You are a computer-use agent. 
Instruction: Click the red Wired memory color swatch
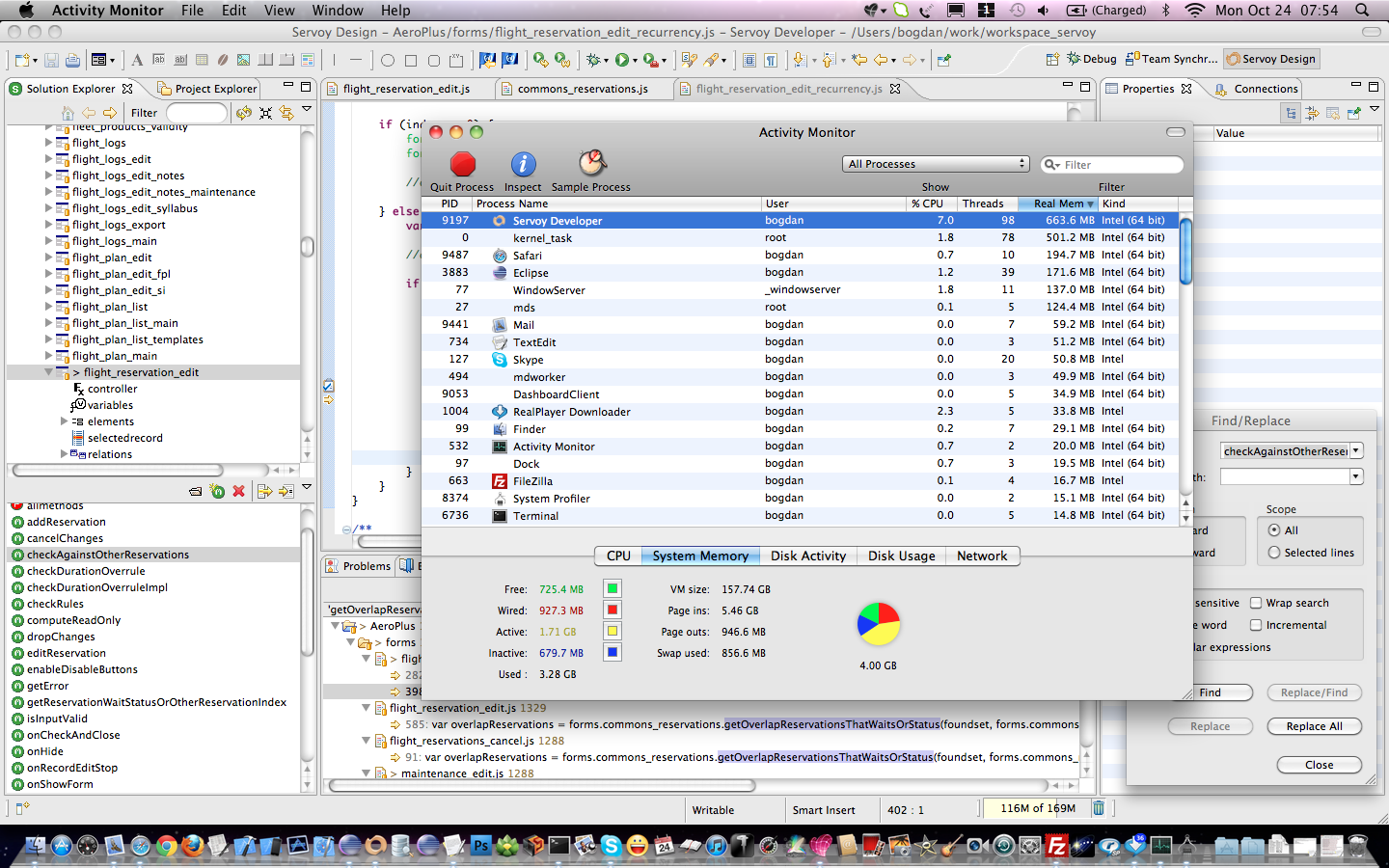coord(612,610)
